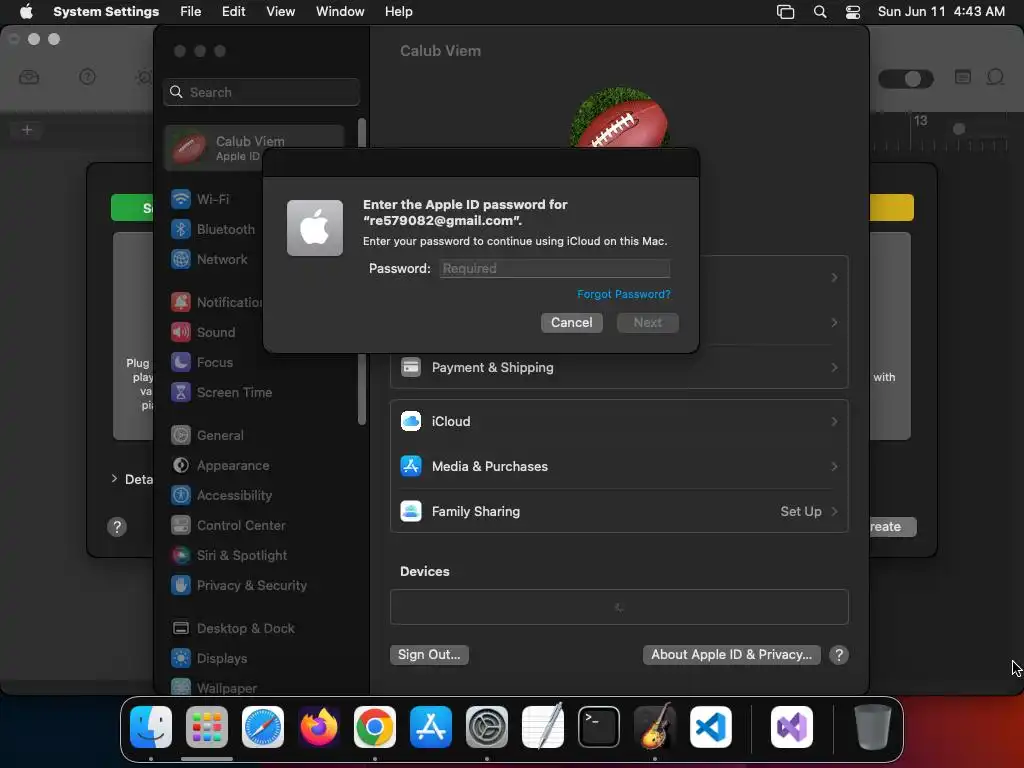Open the Apple menu
Screen dimensions: 1024x768
tap(26, 12)
